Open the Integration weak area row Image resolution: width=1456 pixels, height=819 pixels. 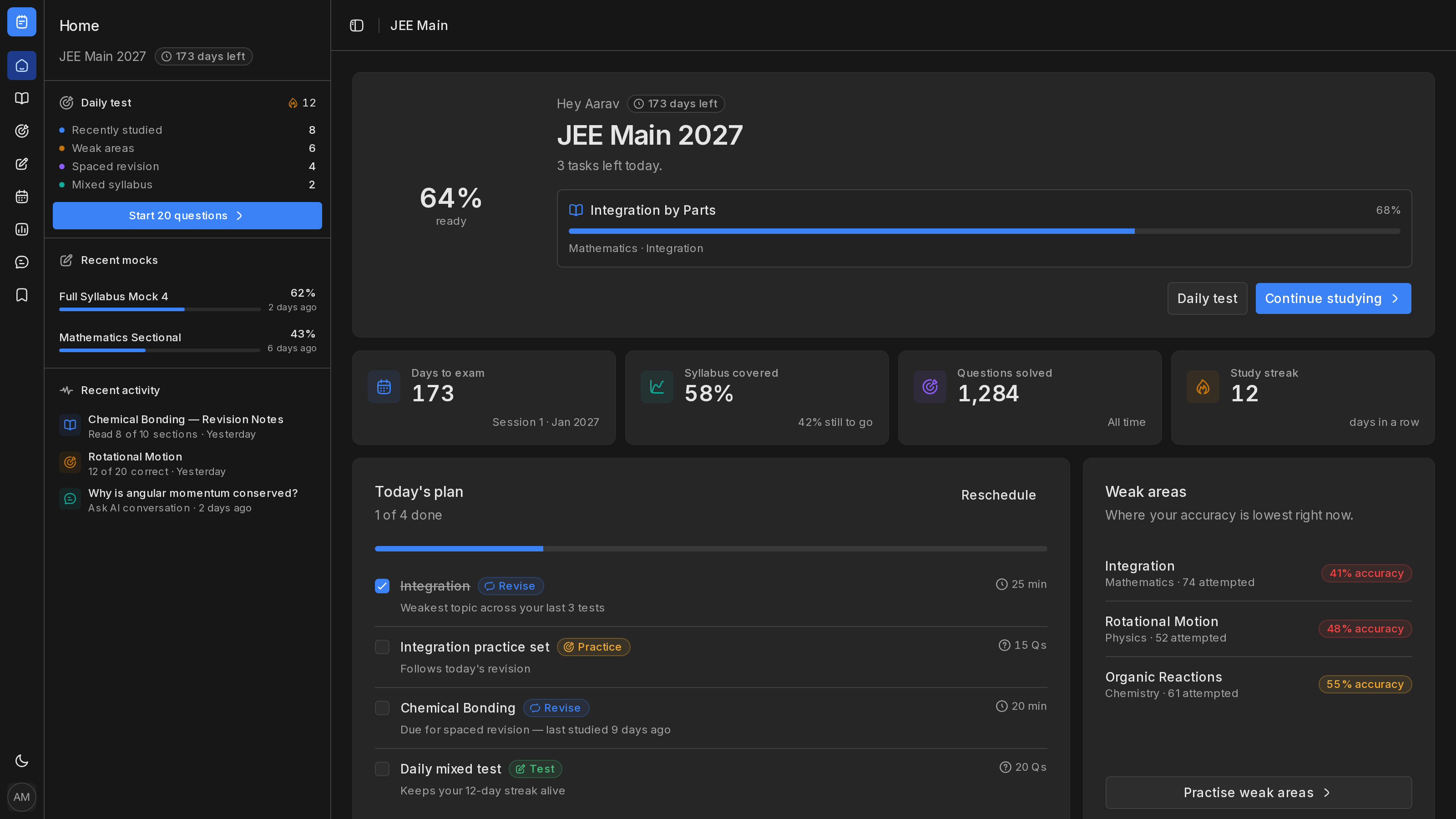click(1258, 574)
